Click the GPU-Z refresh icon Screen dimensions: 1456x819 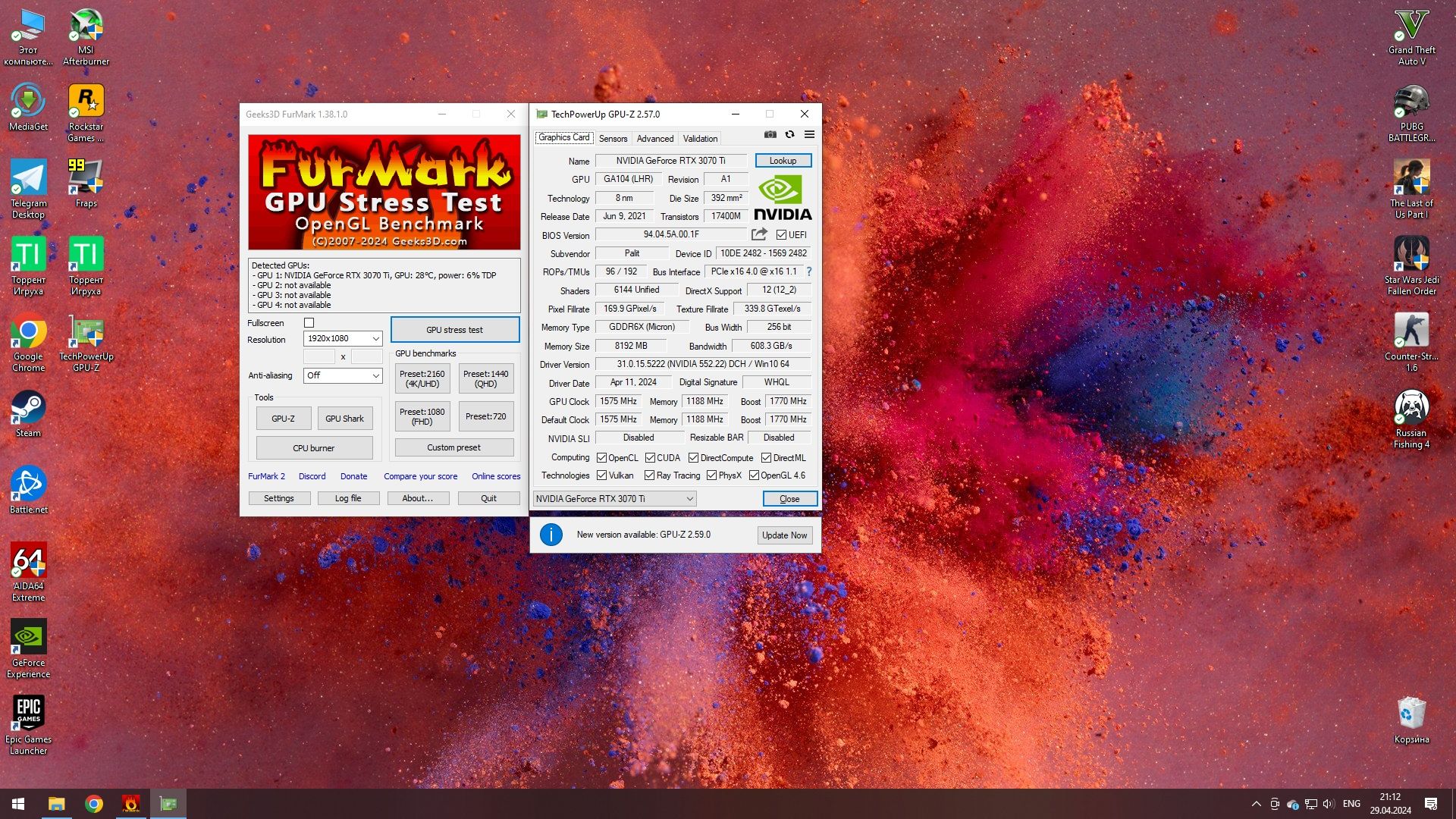[x=789, y=134]
